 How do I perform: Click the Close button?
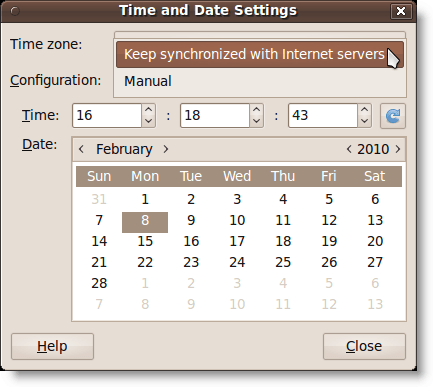tap(364, 346)
